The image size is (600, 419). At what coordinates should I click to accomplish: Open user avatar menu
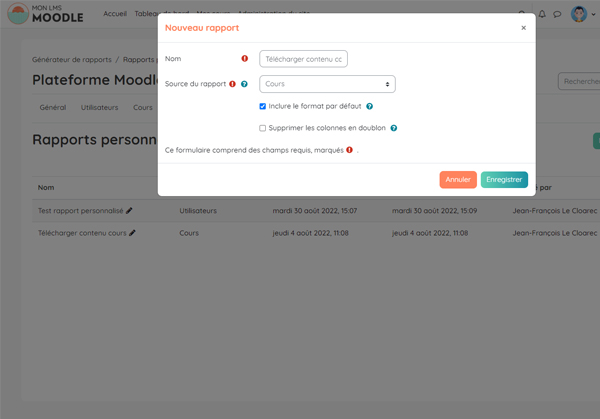[581, 14]
